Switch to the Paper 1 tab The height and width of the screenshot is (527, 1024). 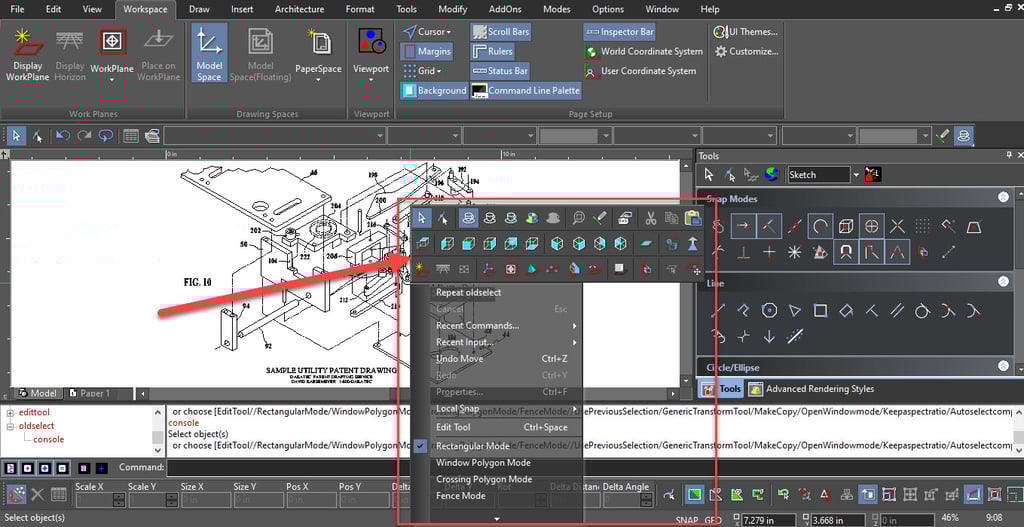click(x=95, y=393)
